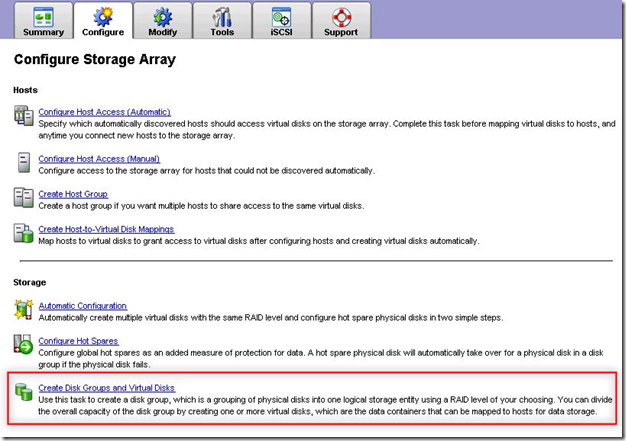Viewport: 626px width, 441px height.
Task: Click the 'Configure Storage Array' heading
Action: [95, 59]
